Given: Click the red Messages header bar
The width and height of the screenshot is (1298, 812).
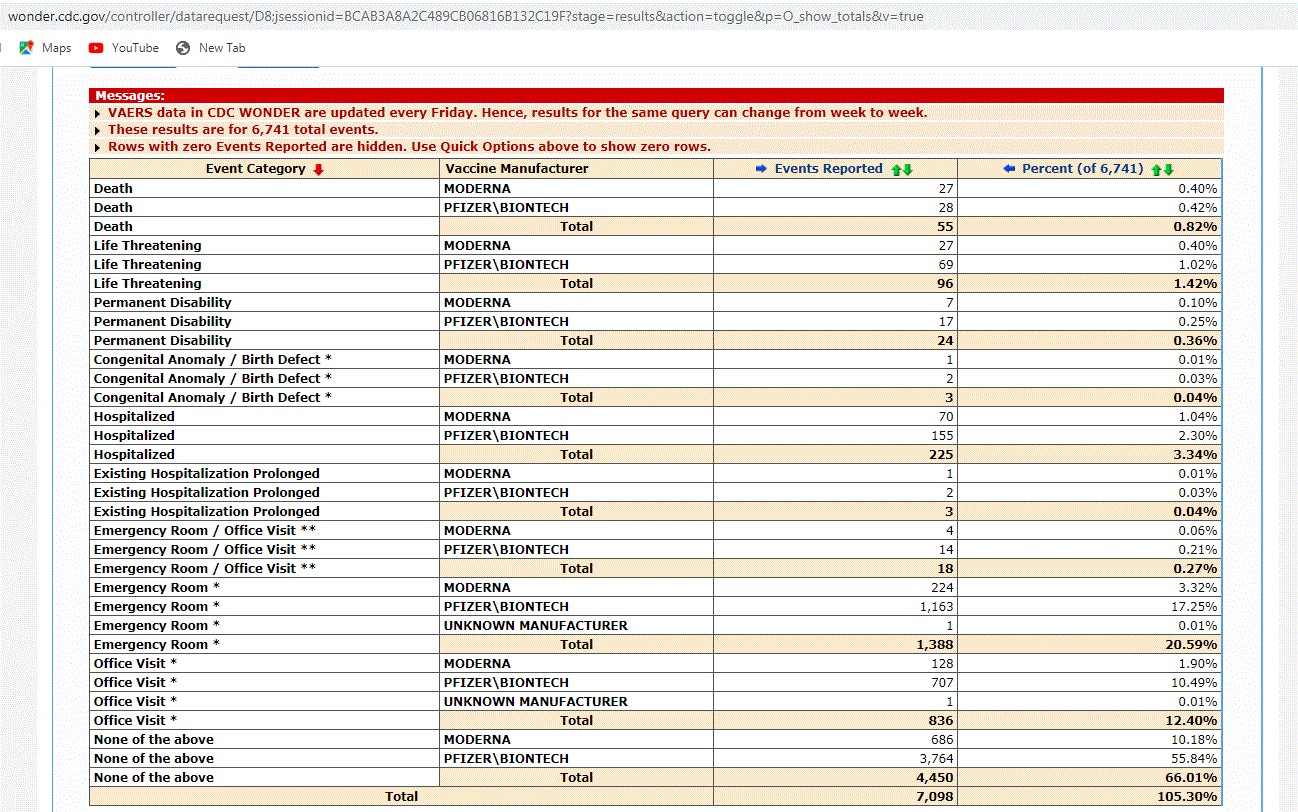Looking at the screenshot, I should tap(657, 96).
